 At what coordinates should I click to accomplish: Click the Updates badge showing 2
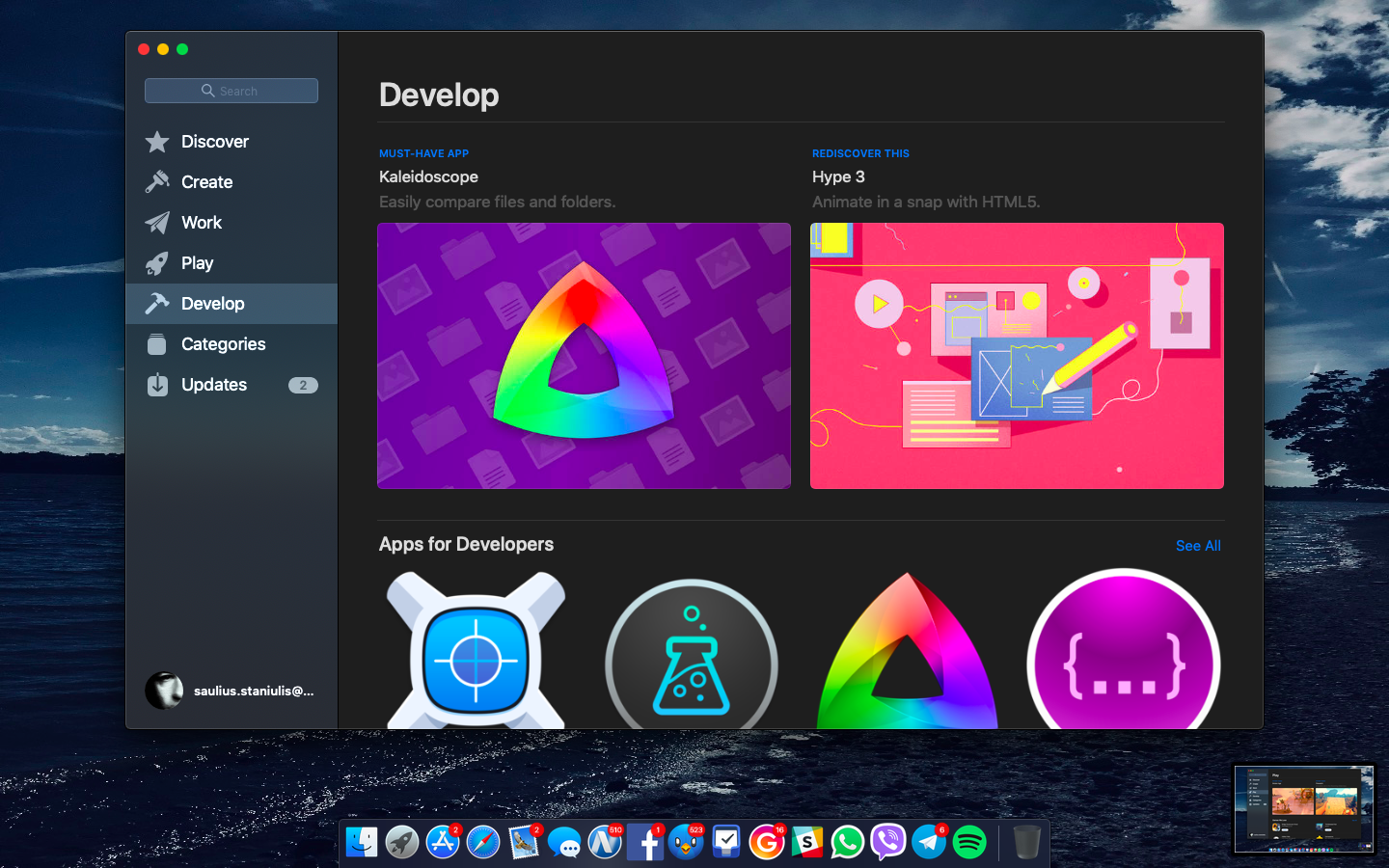[x=303, y=385]
